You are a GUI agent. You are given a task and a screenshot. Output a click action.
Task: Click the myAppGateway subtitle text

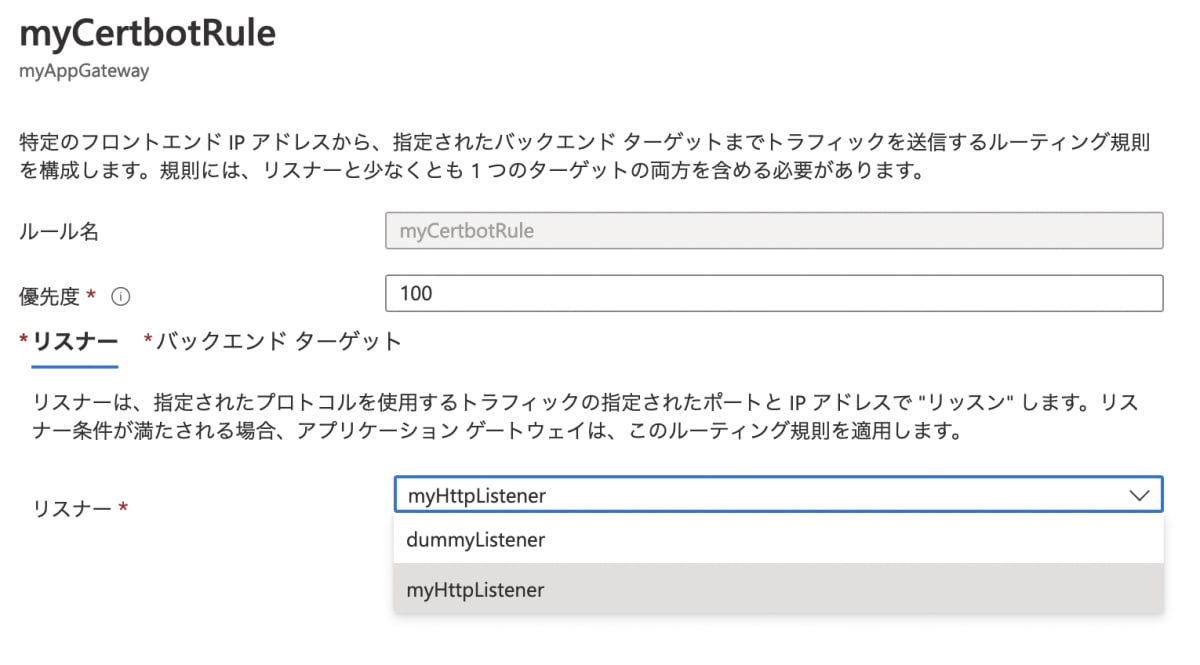point(84,72)
